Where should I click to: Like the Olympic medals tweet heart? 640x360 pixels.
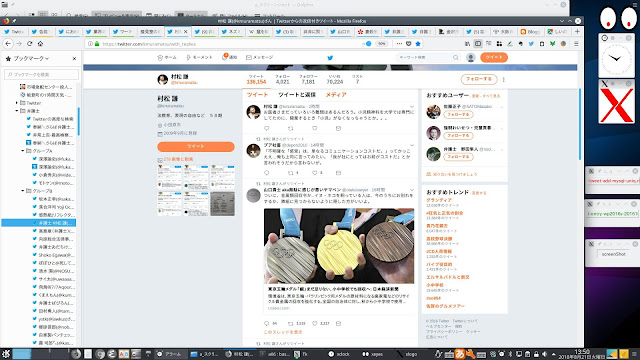(x=315, y=323)
